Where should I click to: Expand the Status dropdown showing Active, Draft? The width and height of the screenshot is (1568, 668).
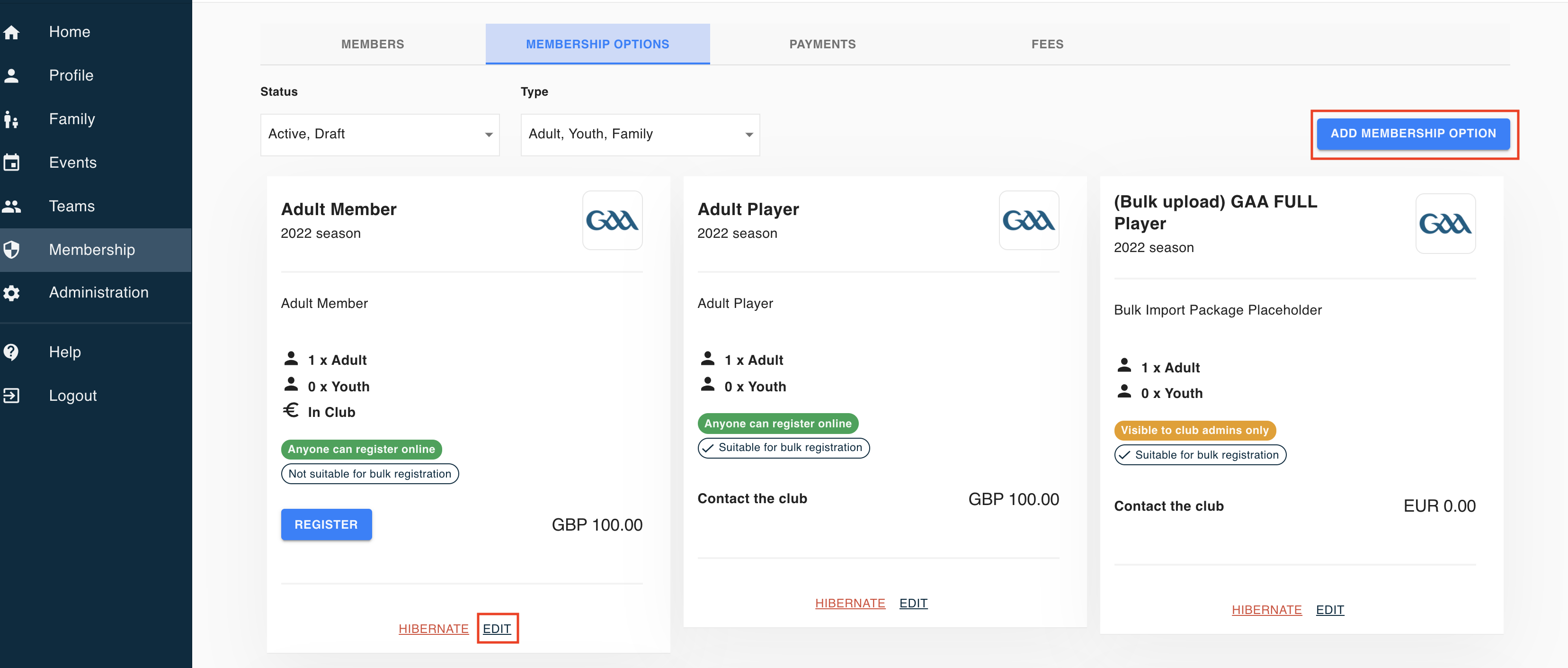click(380, 135)
